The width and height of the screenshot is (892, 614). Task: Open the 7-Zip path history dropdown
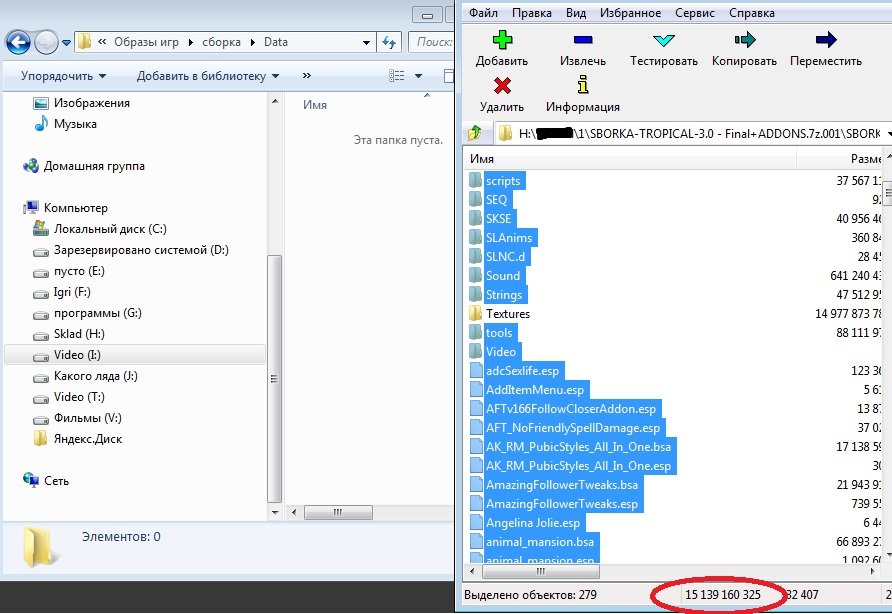(885, 133)
